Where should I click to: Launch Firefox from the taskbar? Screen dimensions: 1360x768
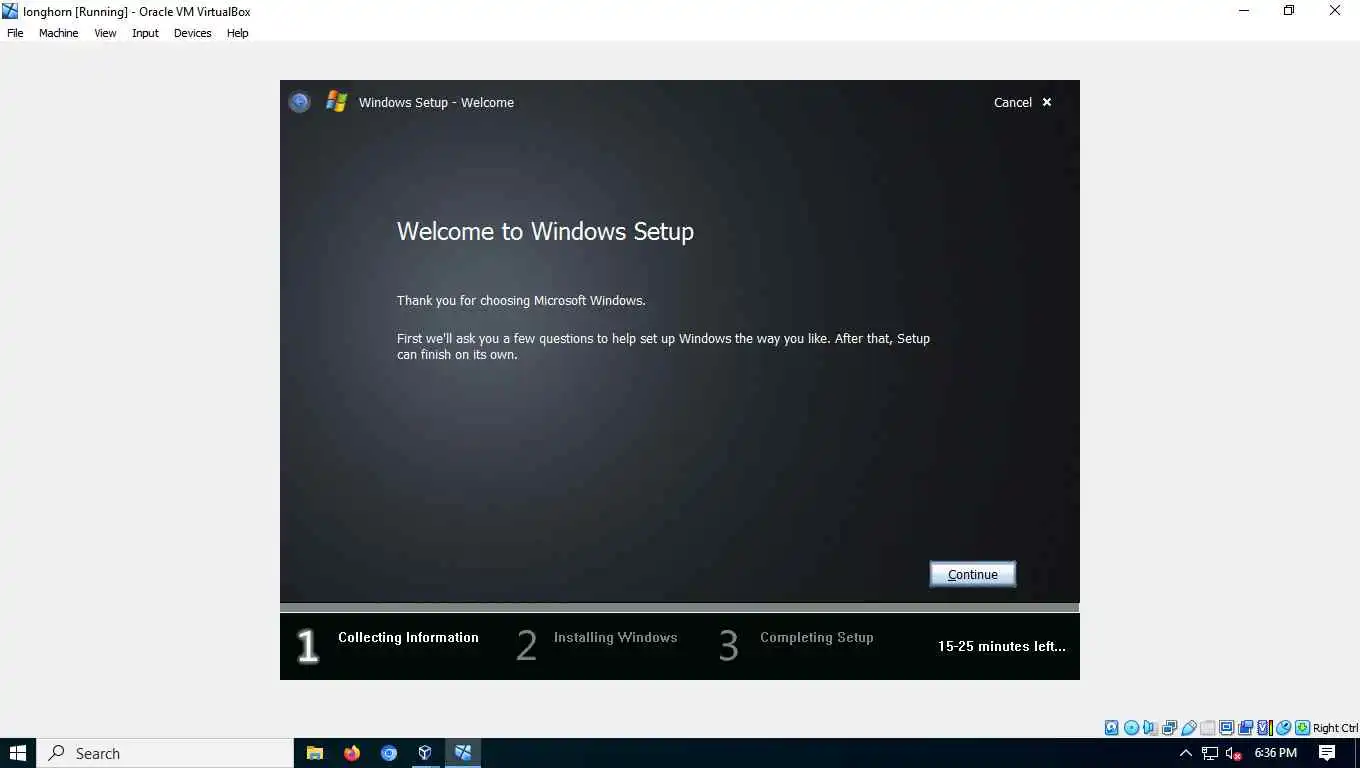pos(352,753)
